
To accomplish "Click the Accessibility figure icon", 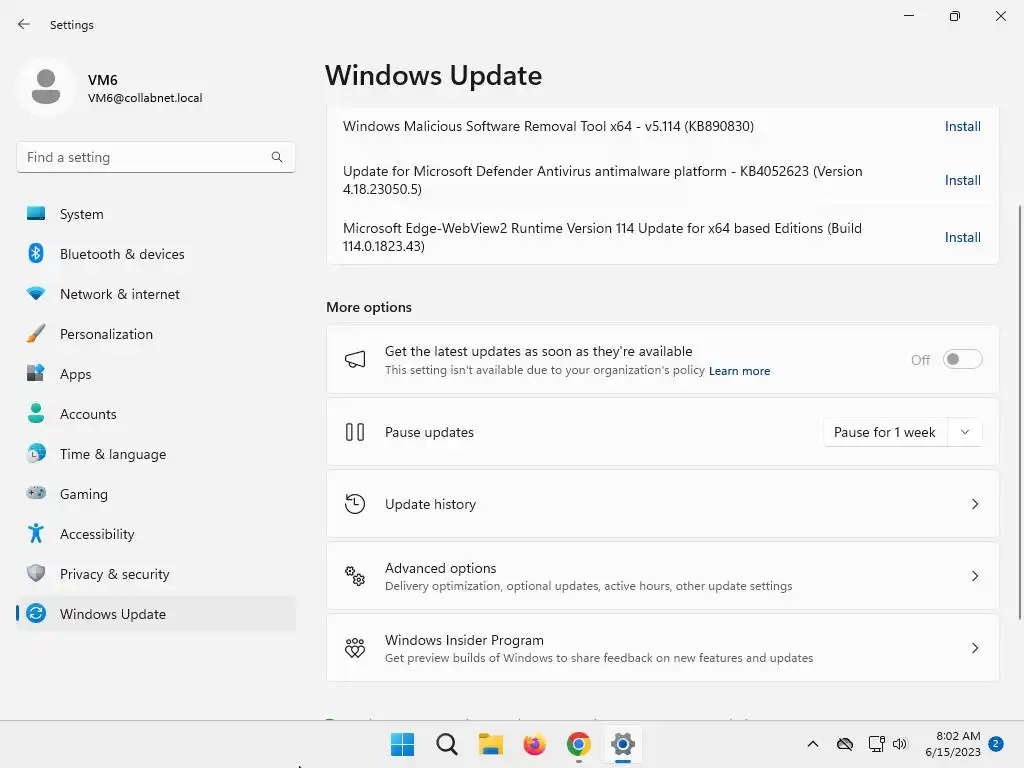I will (36, 534).
